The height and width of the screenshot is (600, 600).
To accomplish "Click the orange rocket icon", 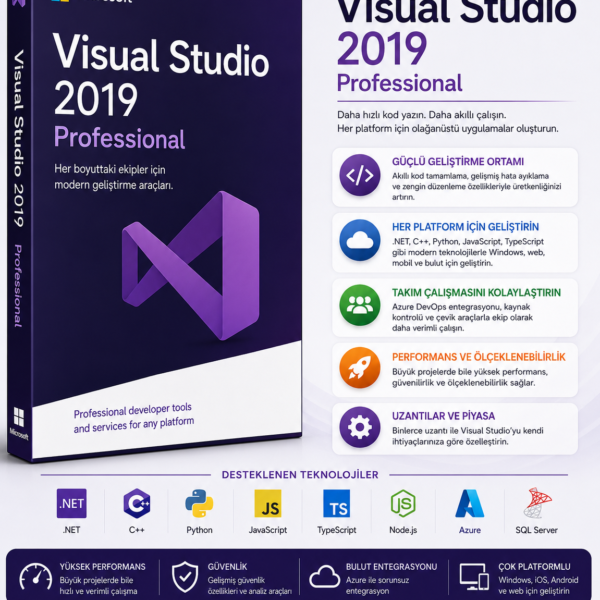I will (360, 368).
